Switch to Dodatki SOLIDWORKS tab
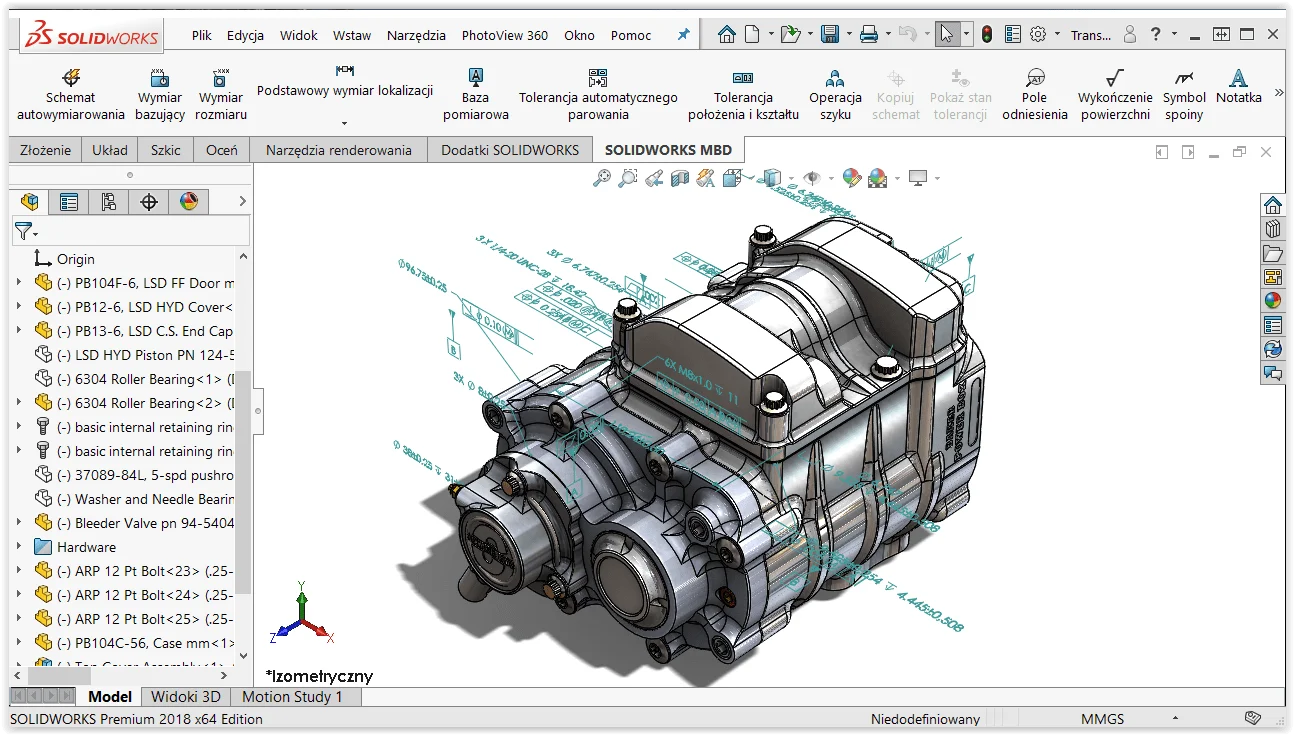This screenshot has height=735, width=1294. (x=510, y=150)
